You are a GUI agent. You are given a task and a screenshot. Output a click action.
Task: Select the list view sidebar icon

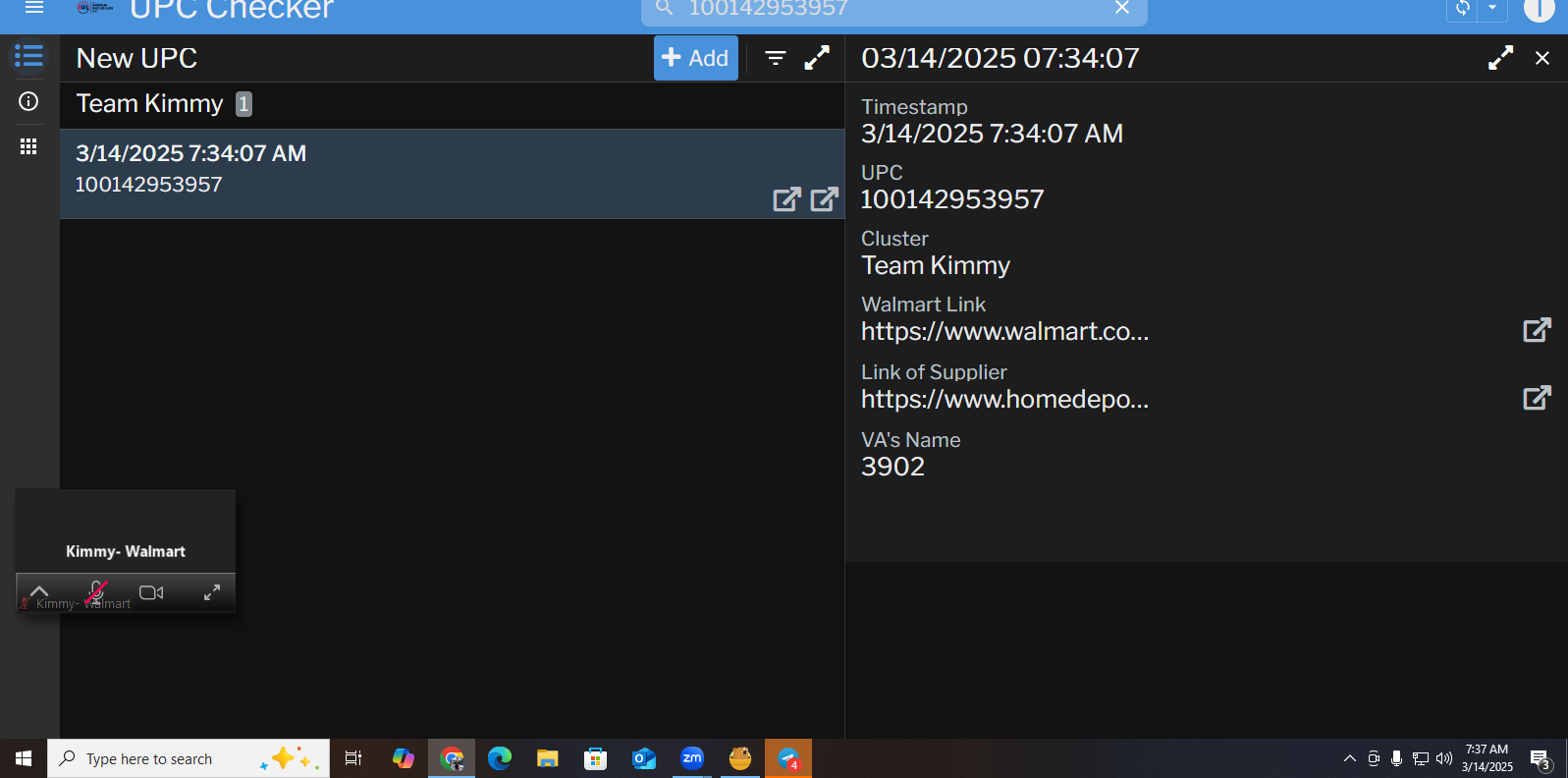[28, 57]
